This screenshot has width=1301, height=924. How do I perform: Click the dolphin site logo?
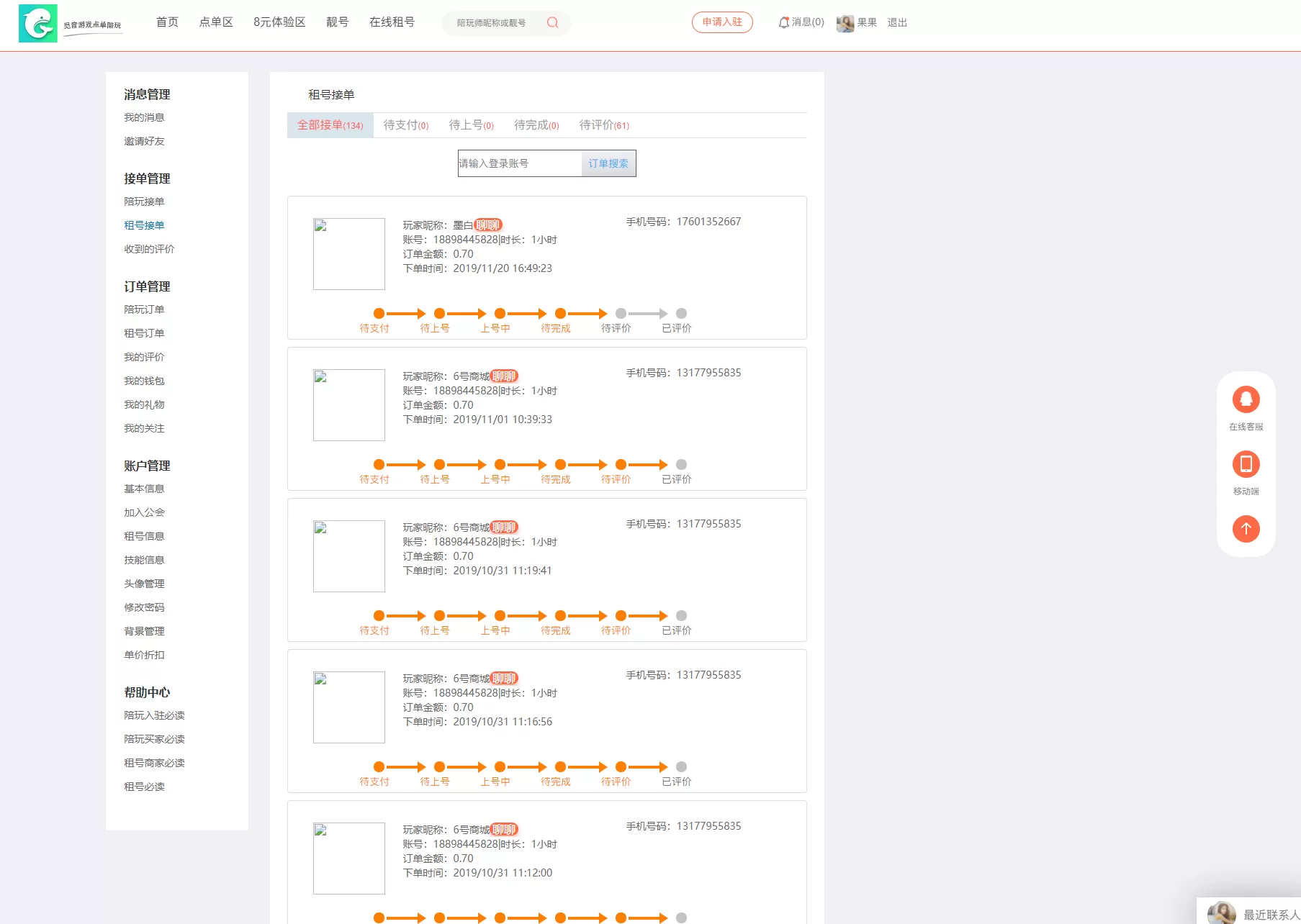tap(38, 24)
